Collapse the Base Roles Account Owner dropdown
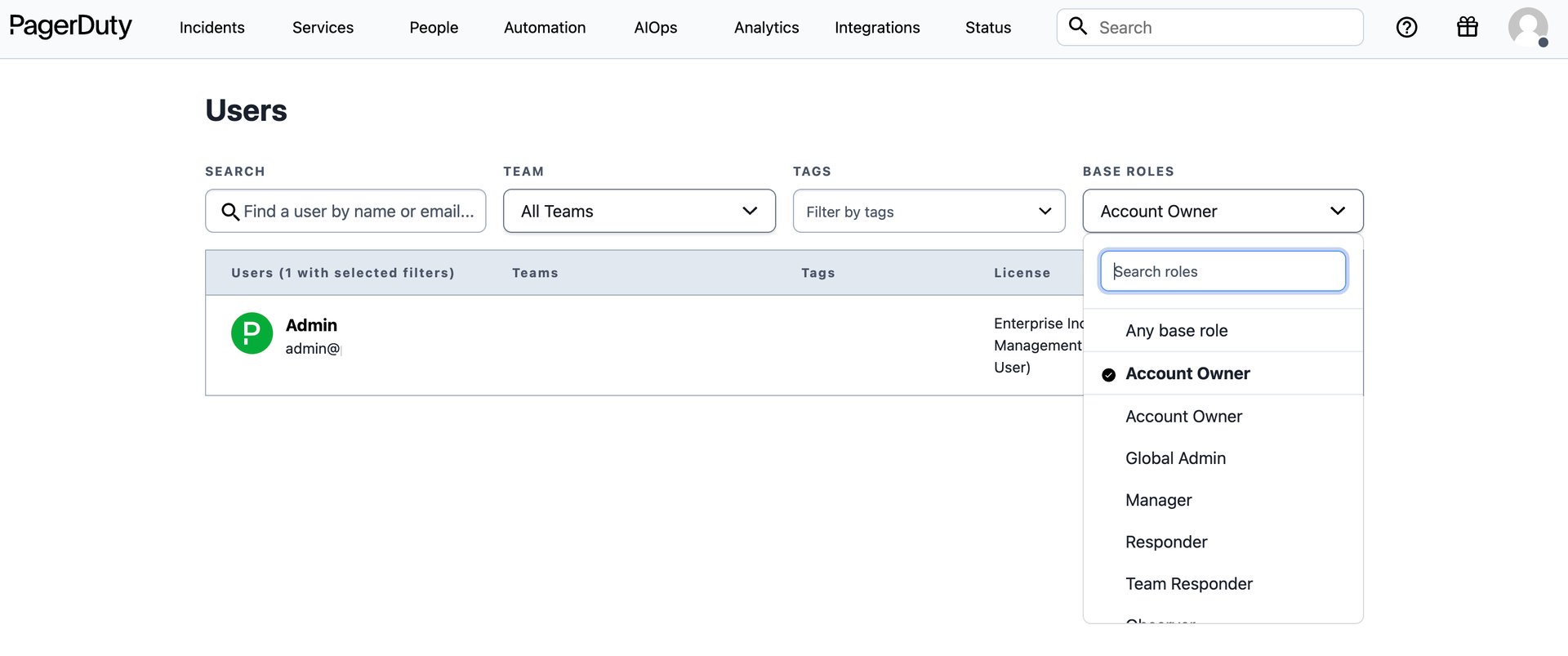The height and width of the screenshot is (656, 1568). (x=1223, y=212)
